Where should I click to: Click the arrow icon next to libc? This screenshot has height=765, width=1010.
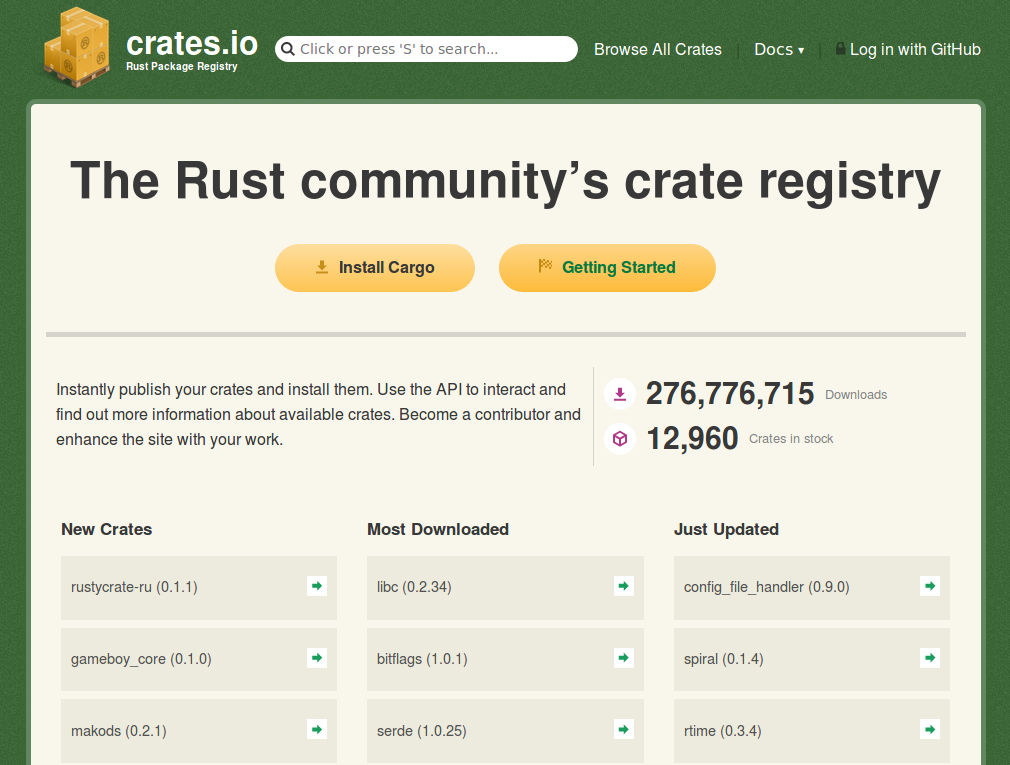623,586
